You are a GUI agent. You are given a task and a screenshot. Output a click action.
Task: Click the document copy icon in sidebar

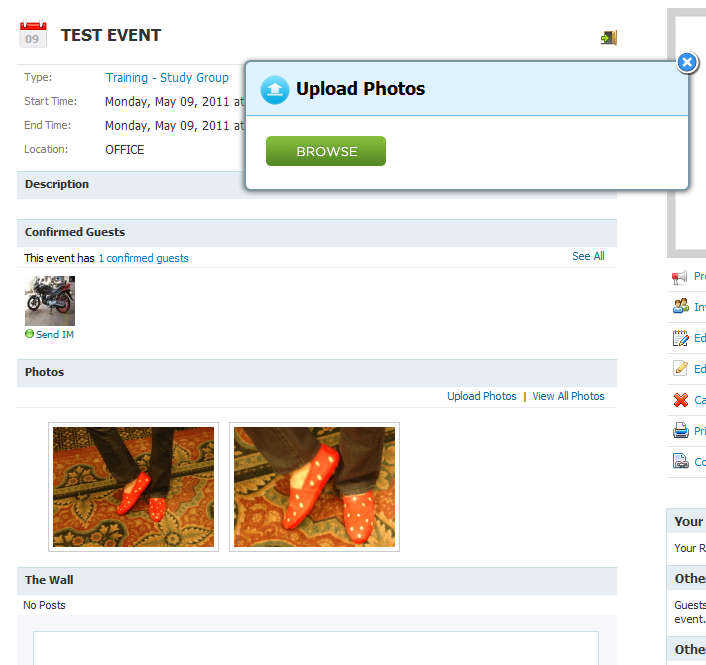pyautogui.click(x=680, y=461)
